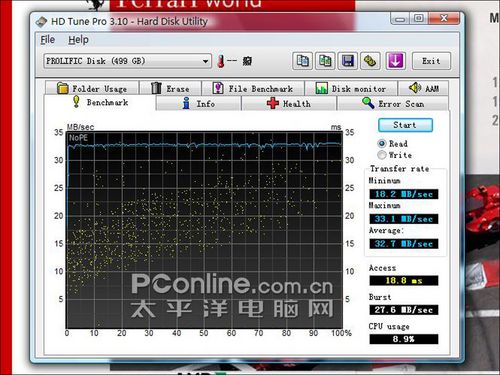This screenshot has height=375, width=500.
Task: Maximize the HD Tune Pro window
Action: (419, 19)
